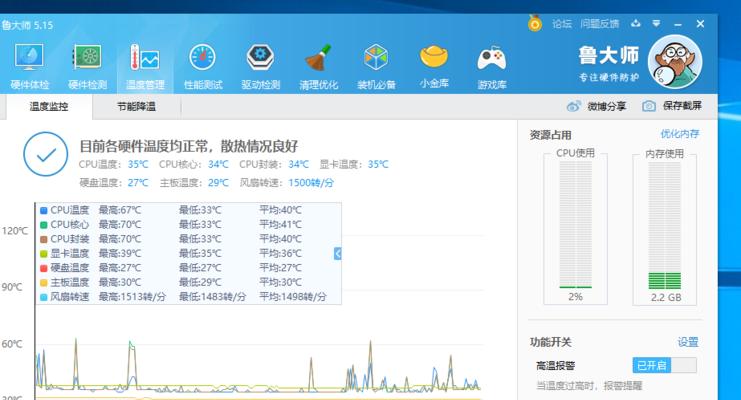This screenshot has width=741, height=400.
Task: Click the 内存使用 2.2 GB meter
Action: click(x=664, y=229)
